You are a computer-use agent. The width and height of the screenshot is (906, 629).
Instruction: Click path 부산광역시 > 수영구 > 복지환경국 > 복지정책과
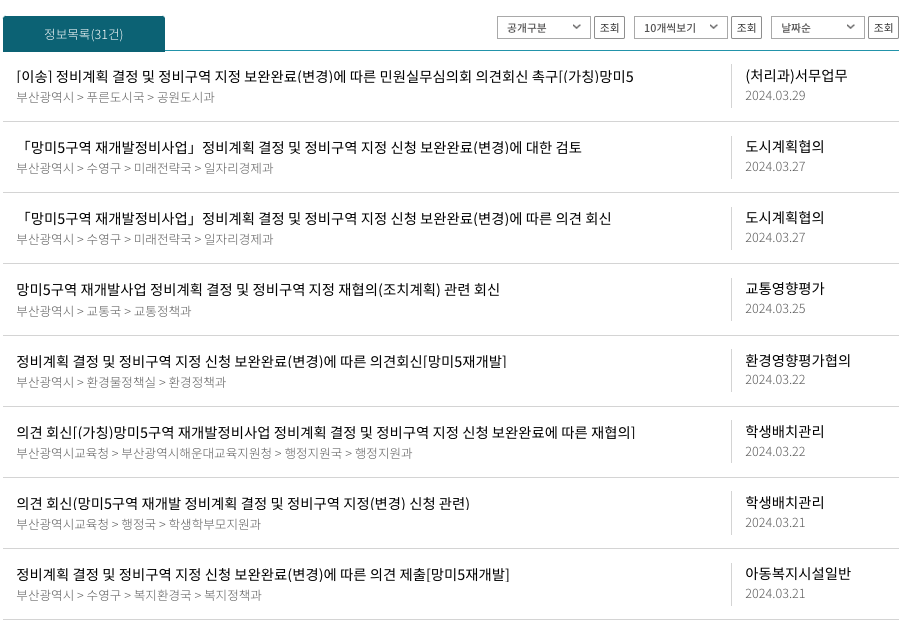point(139,595)
